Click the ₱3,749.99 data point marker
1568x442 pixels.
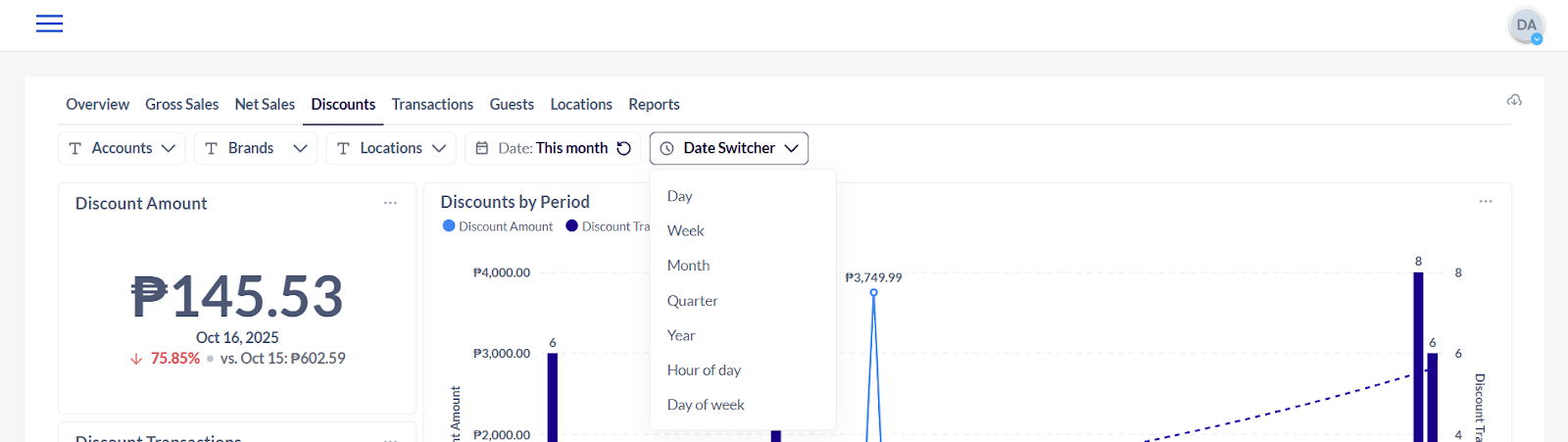[873, 292]
